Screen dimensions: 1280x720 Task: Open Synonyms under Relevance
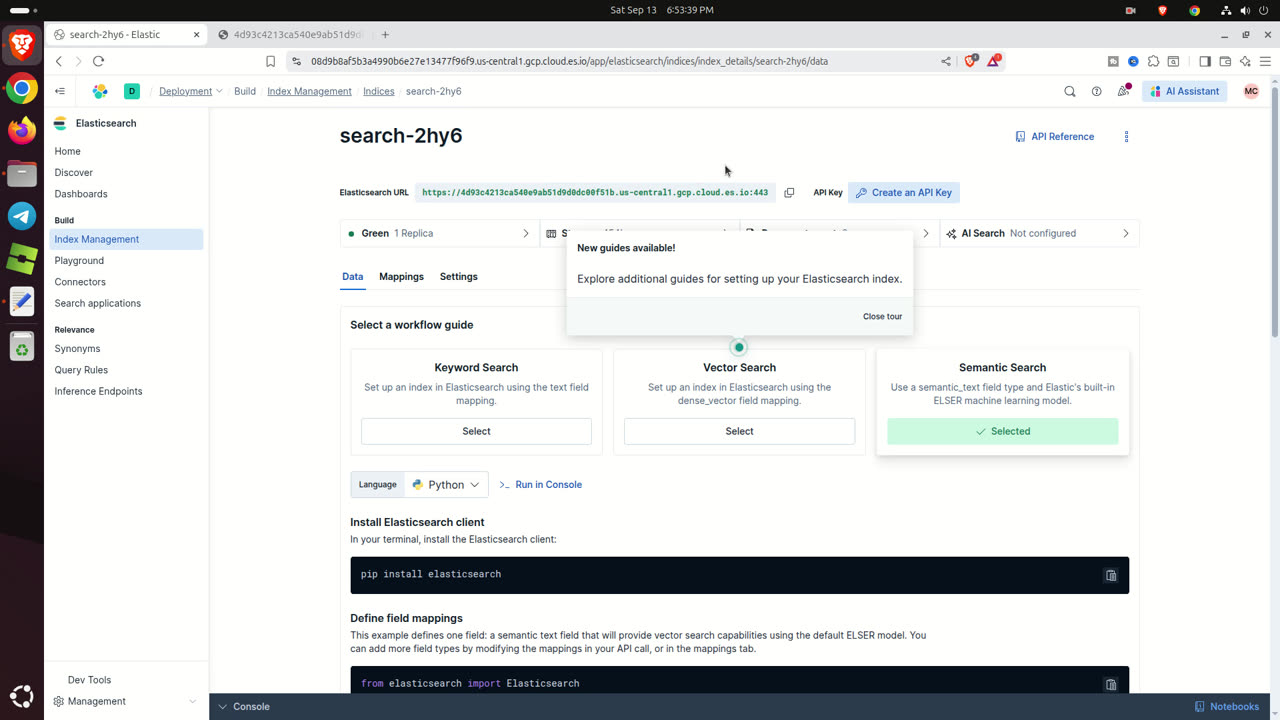coord(77,348)
